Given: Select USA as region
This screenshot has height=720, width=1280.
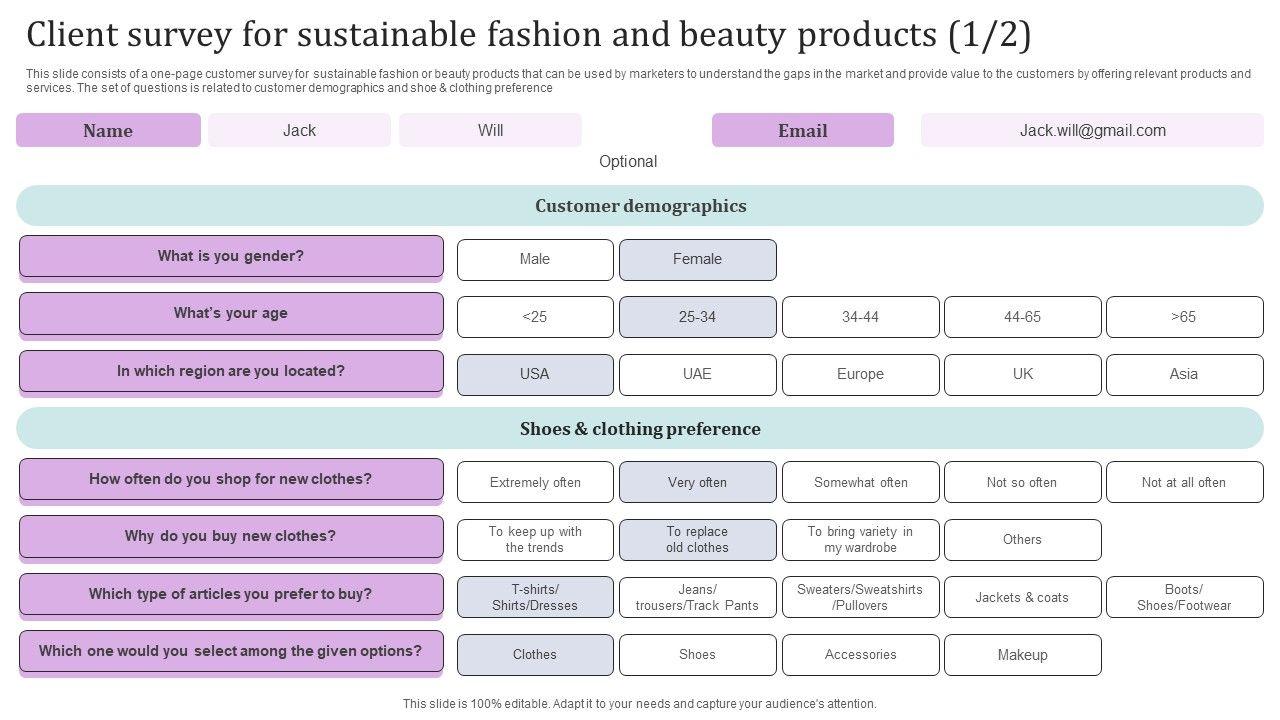Looking at the screenshot, I should pyautogui.click(x=535, y=374).
